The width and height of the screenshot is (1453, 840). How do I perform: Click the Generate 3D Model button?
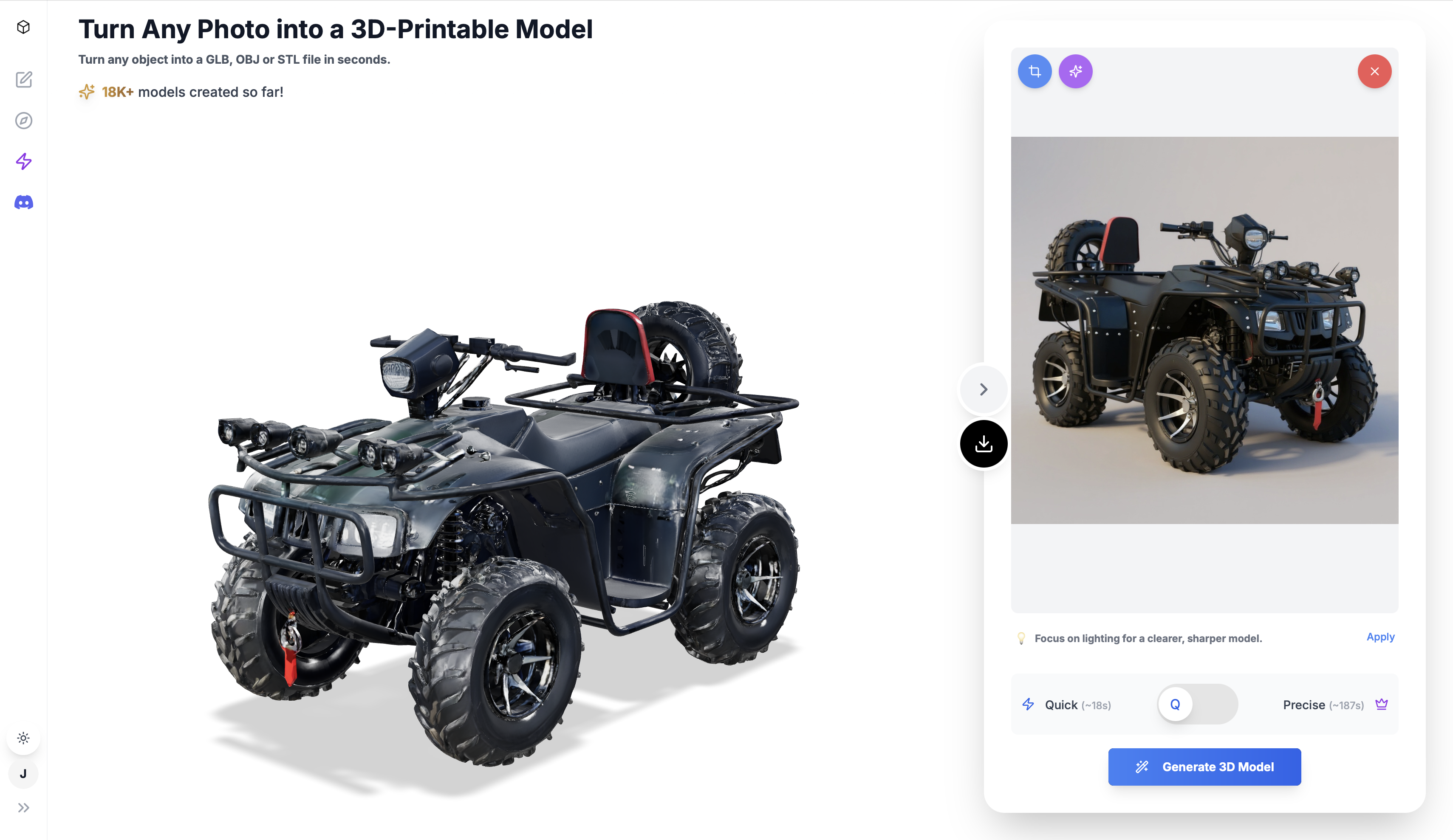click(x=1204, y=767)
